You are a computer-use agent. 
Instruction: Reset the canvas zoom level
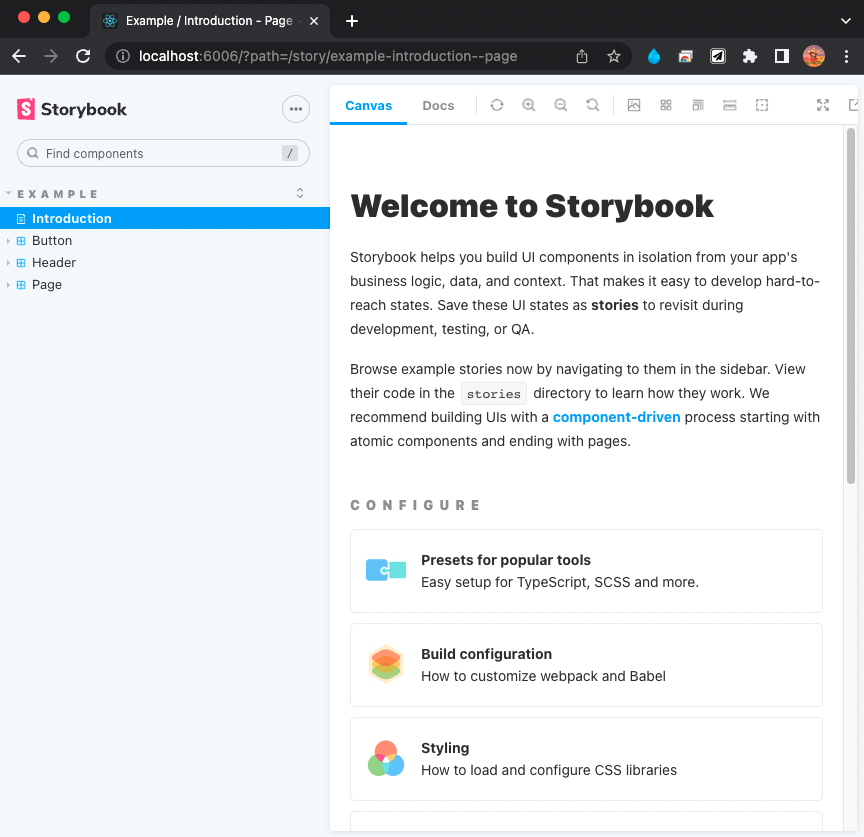pos(592,105)
